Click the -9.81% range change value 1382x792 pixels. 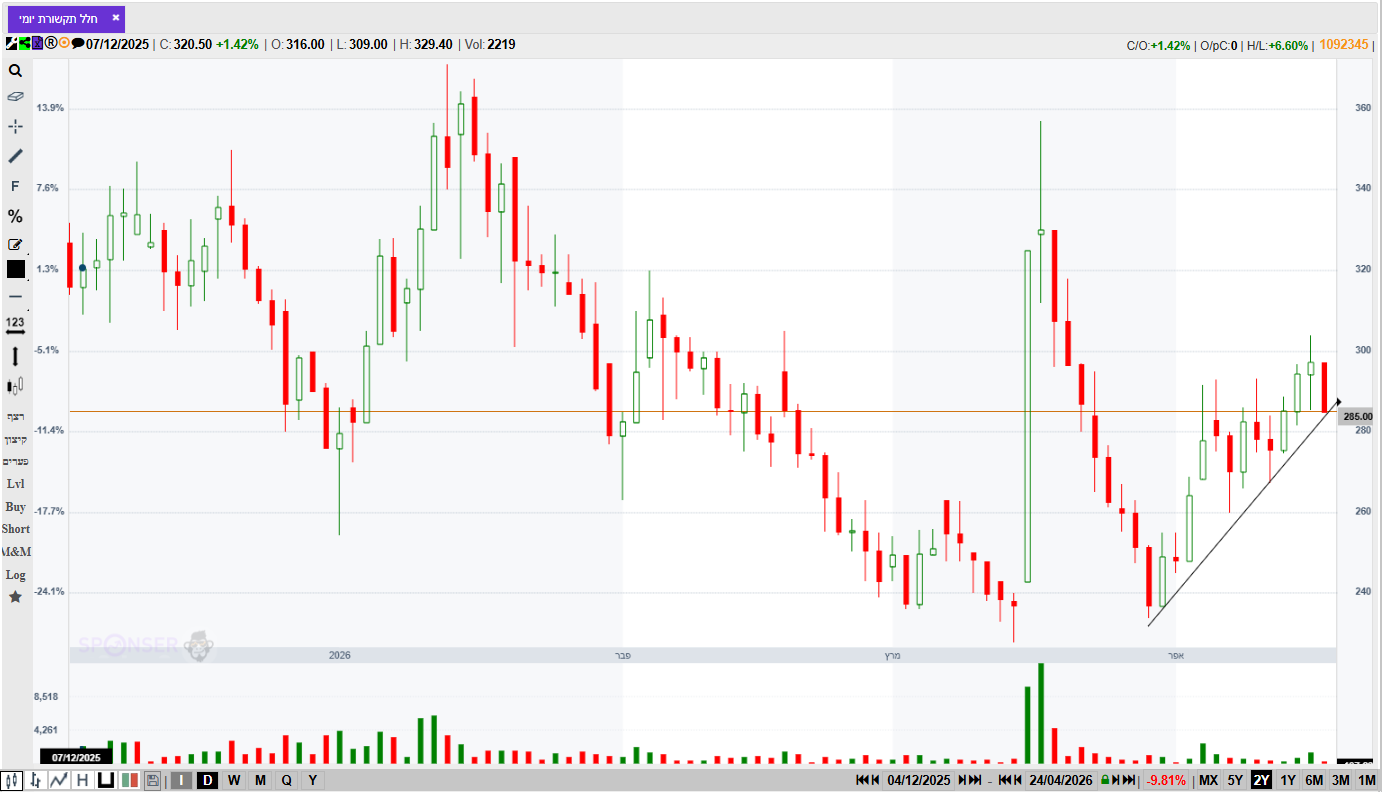1166,780
